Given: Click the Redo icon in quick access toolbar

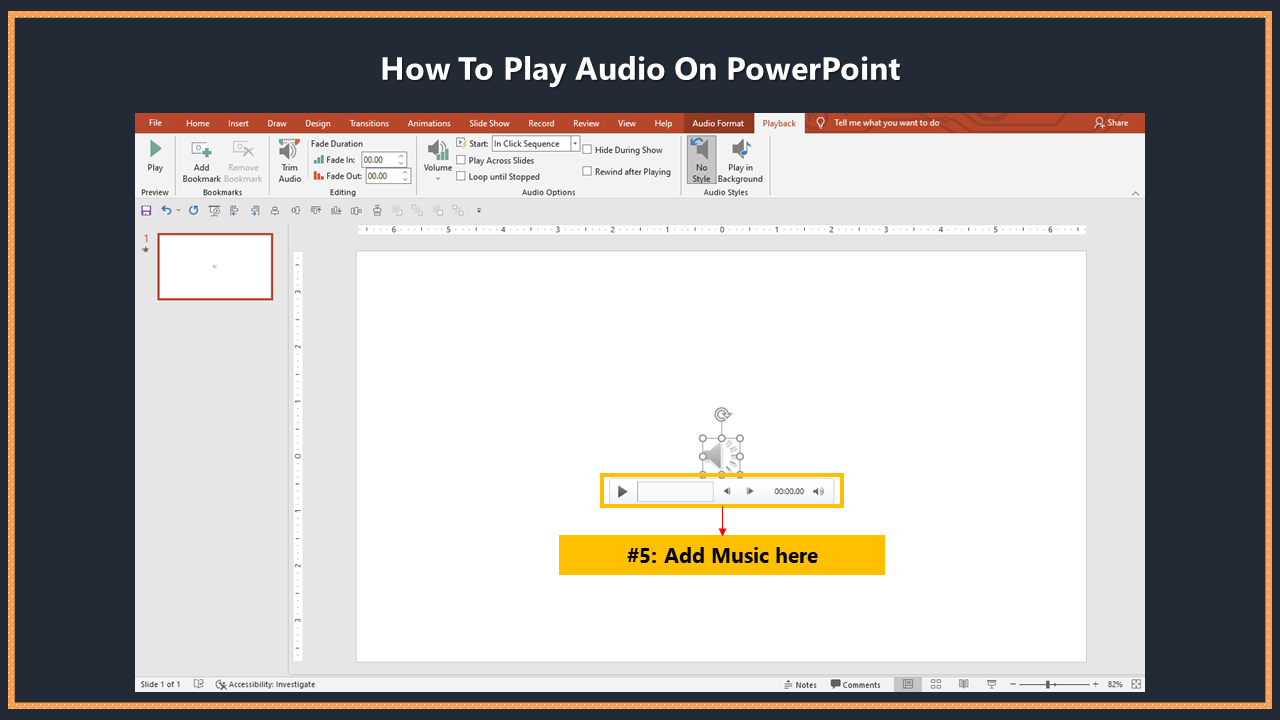Looking at the screenshot, I should (x=193, y=210).
